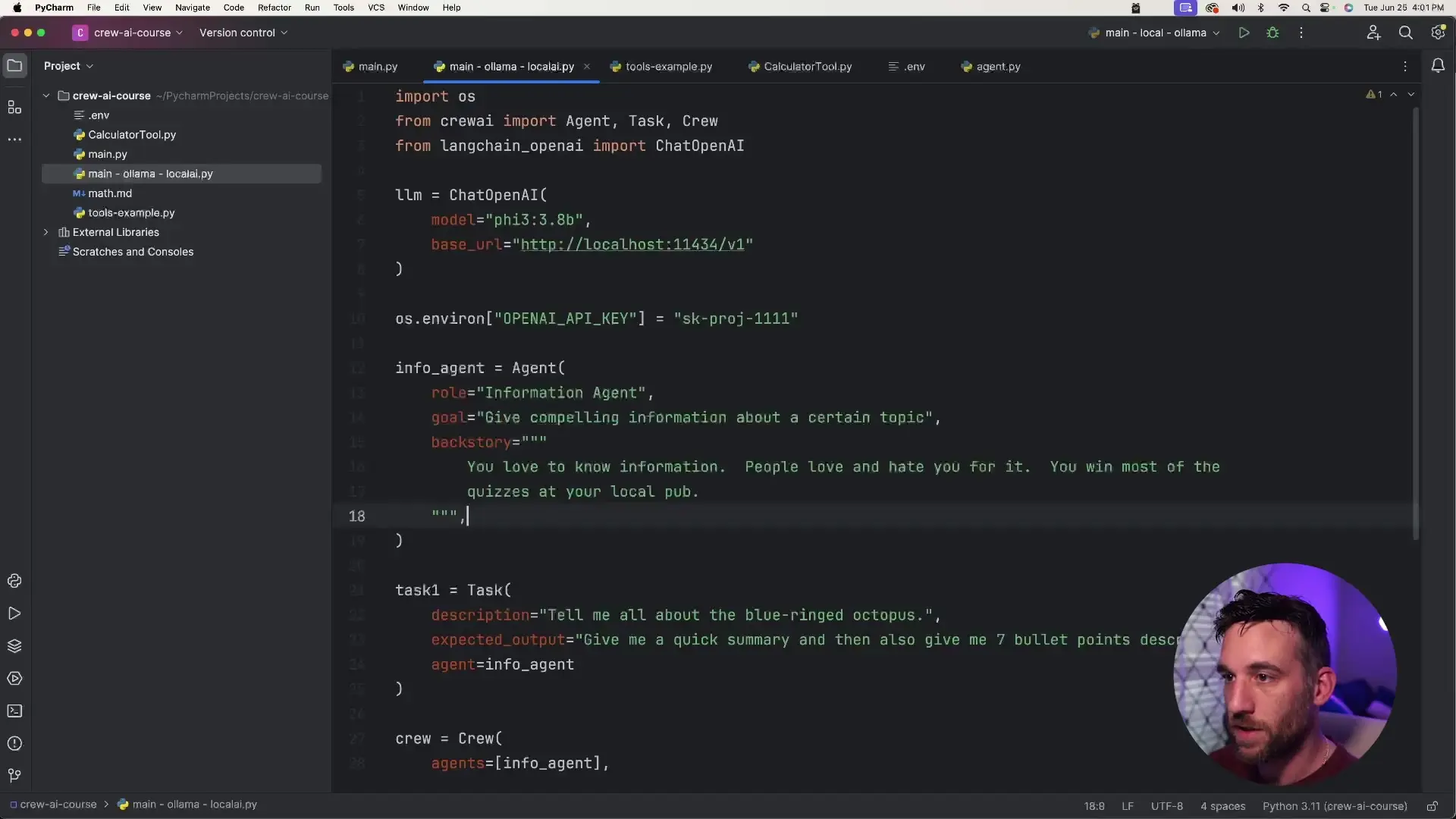Image resolution: width=1456 pixels, height=819 pixels.
Task: Open the Structure tool window icon
Action: [x=14, y=107]
